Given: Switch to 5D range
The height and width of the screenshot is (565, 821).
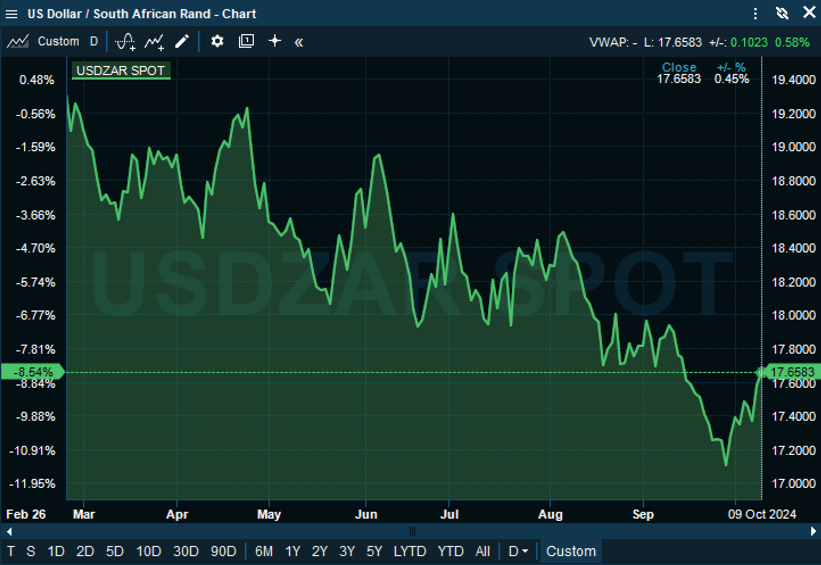Looking at the screenshot, I should [x=115, y=551].
